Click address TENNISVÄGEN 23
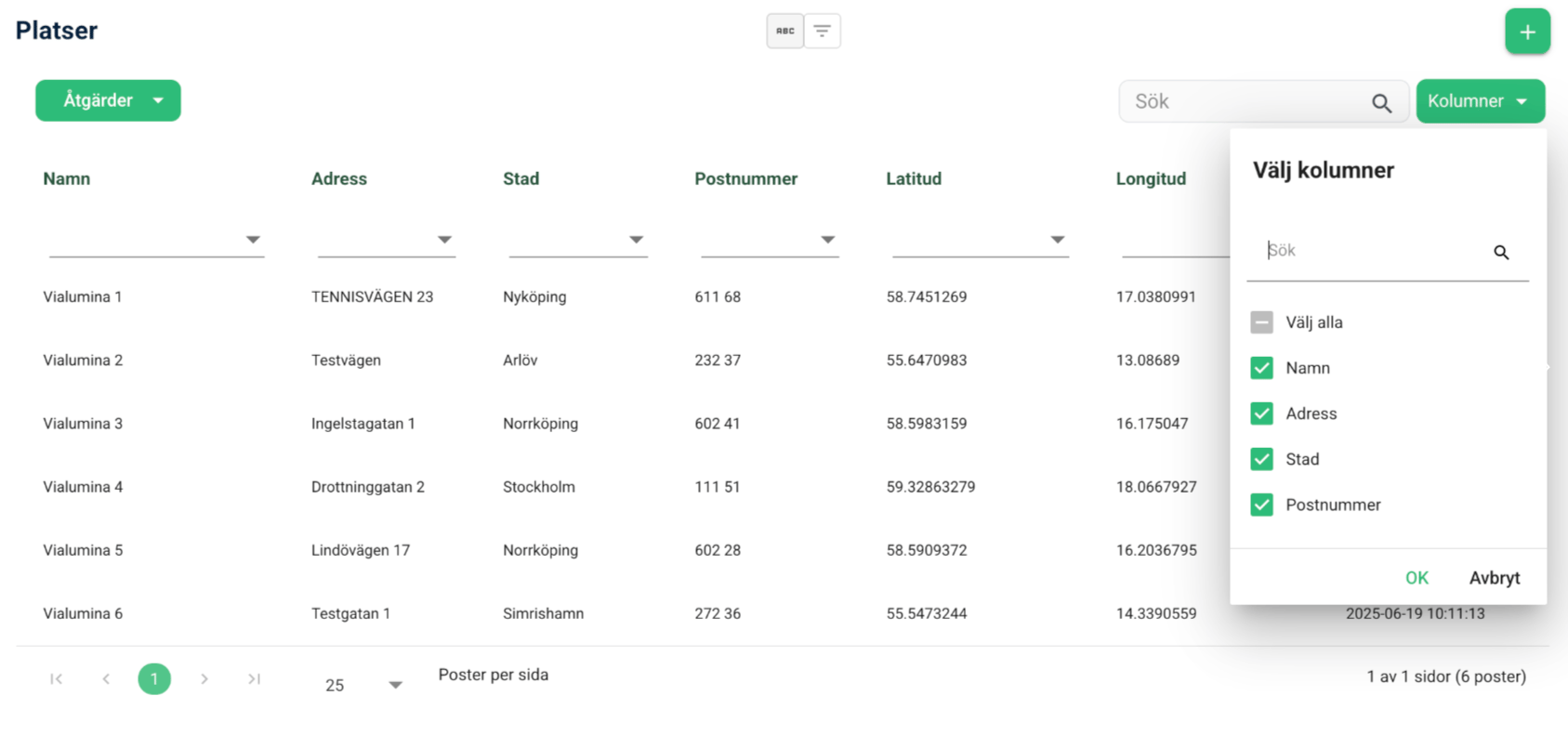 tap(372, 297)
